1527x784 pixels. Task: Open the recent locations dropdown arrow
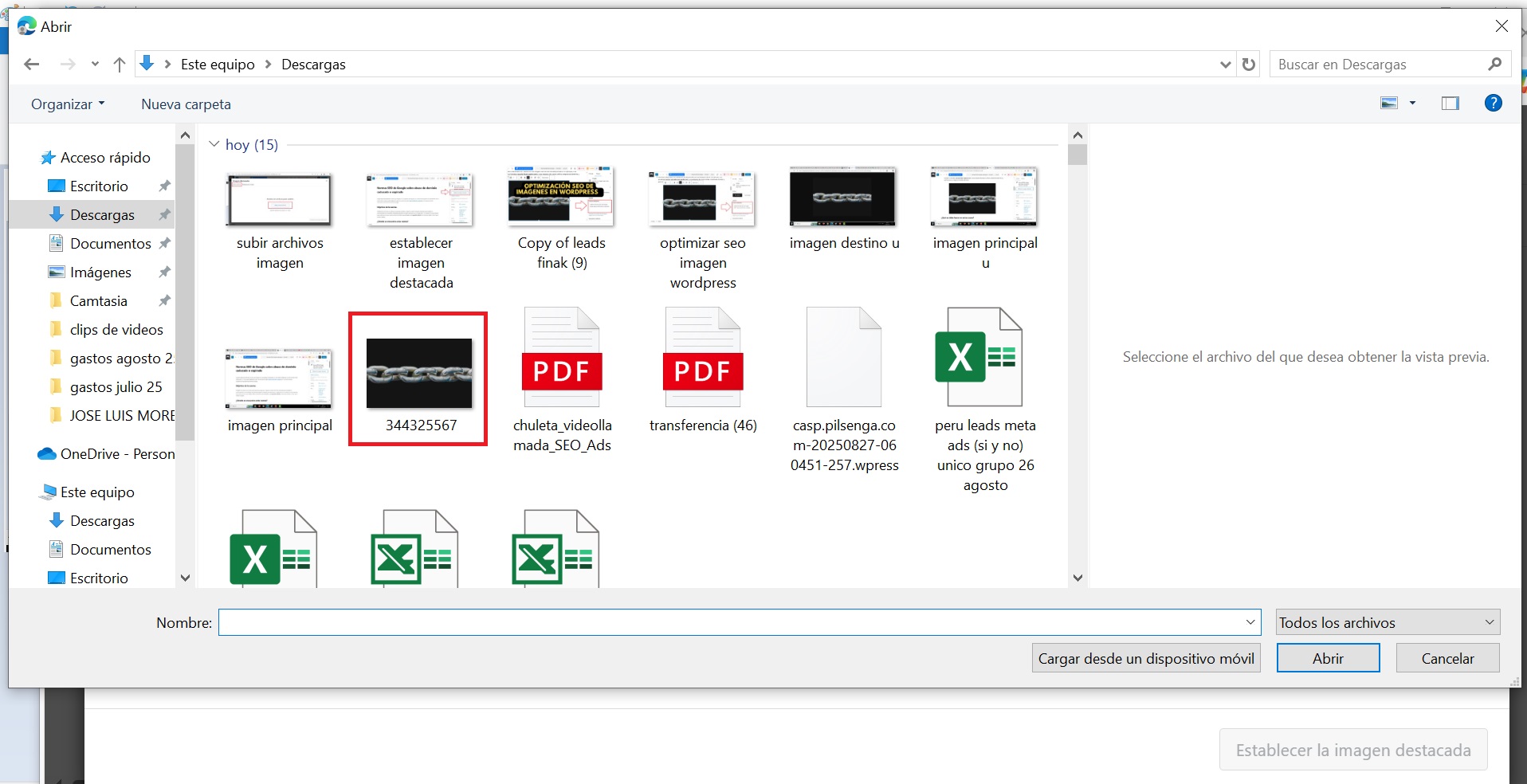click(95, 65)
